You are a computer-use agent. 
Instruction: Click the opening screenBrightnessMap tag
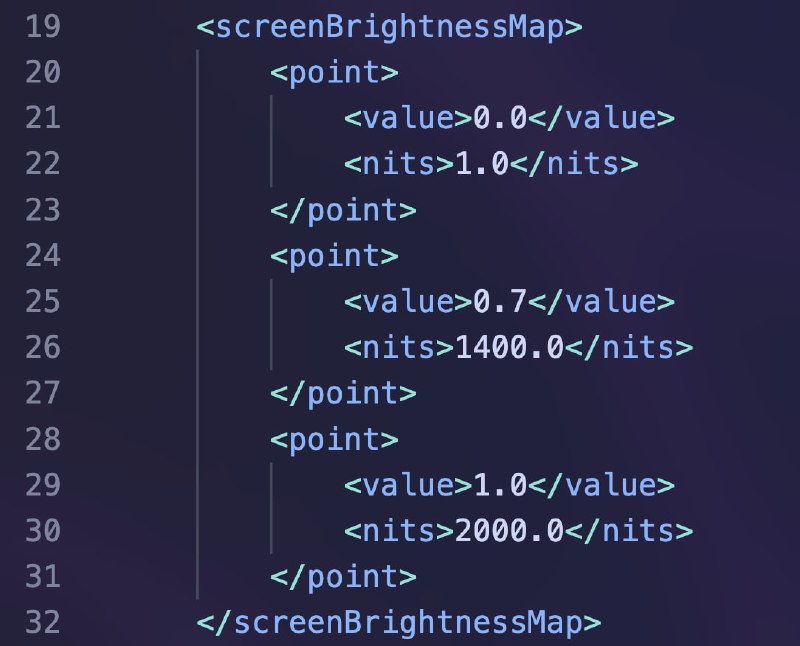[x=389, y=27]
